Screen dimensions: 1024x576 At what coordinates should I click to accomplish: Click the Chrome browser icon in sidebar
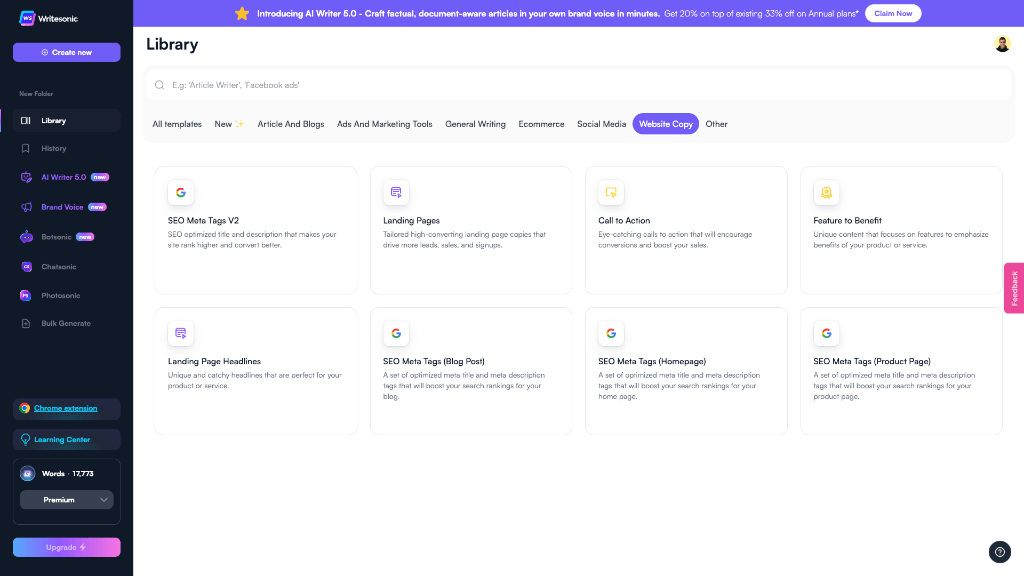pyautogui.click(x=25, y=408)
